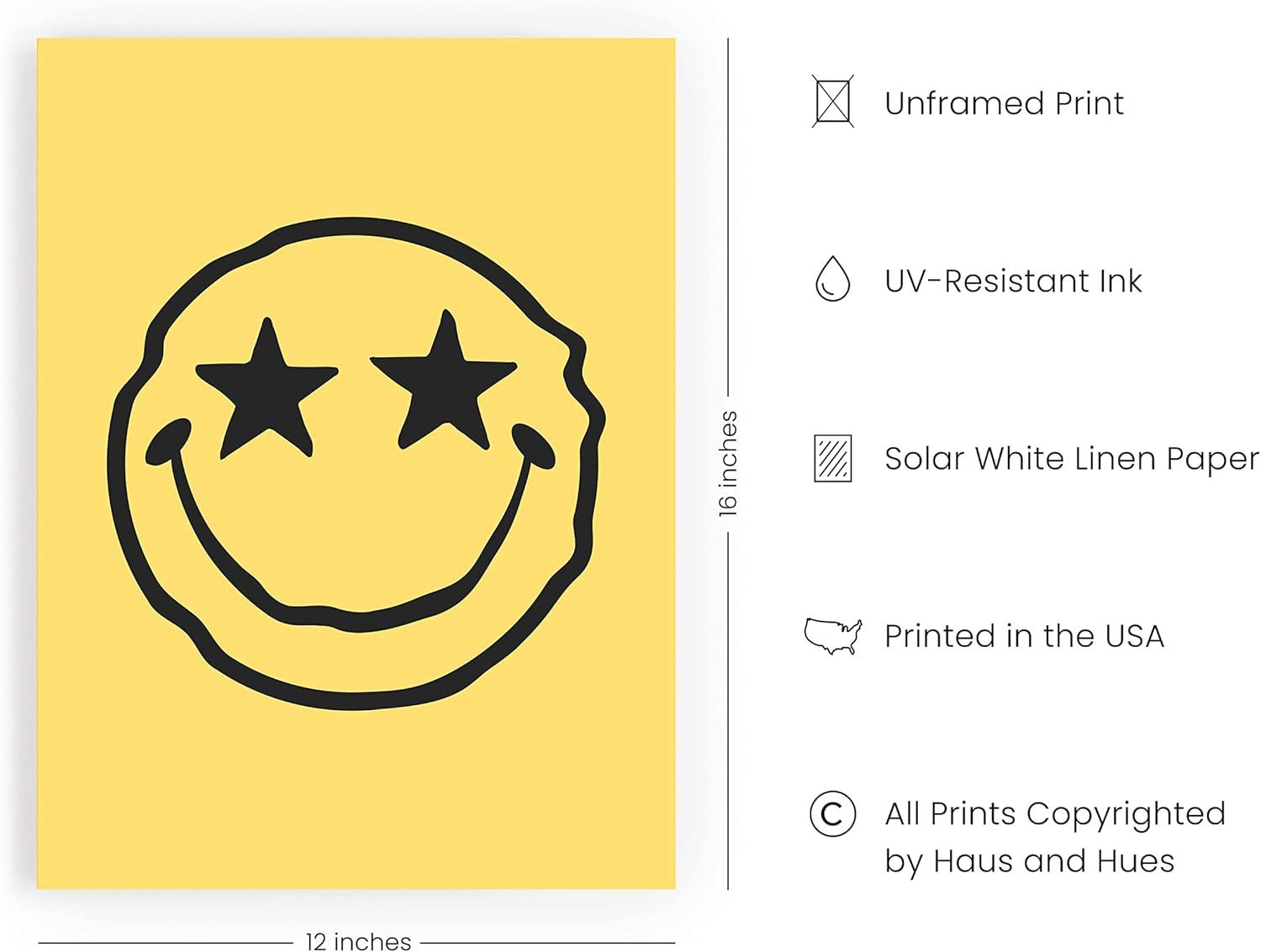Click the Solar White Linen Paper icon
Screen dimensions: 1261x952
[832, 458]
